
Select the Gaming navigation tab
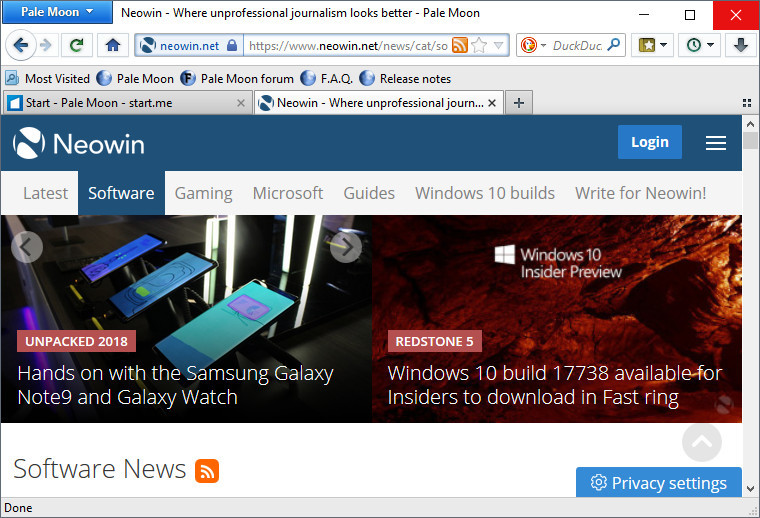pos(203,193)
